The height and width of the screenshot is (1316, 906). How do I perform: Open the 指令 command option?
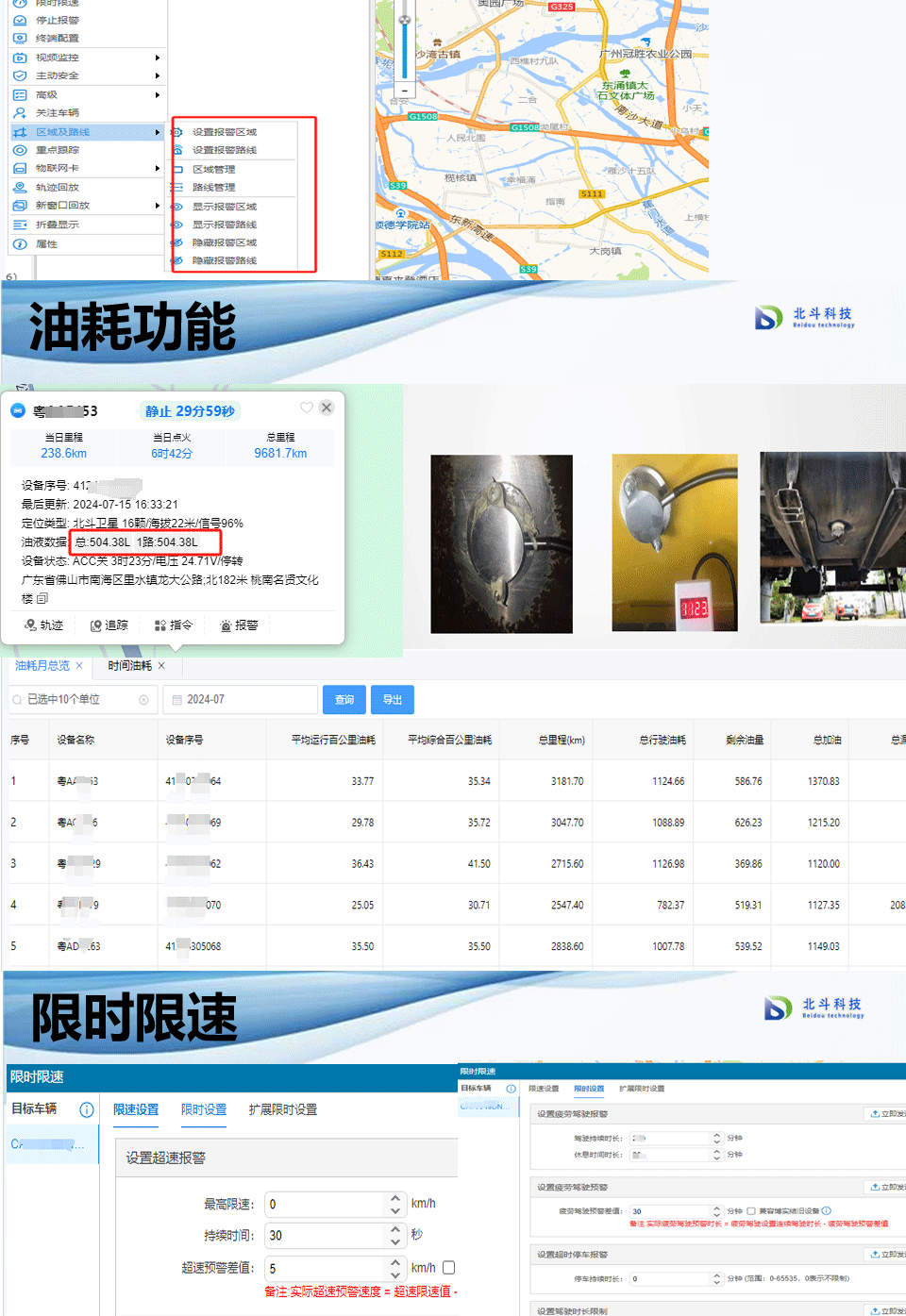[173, 625]
